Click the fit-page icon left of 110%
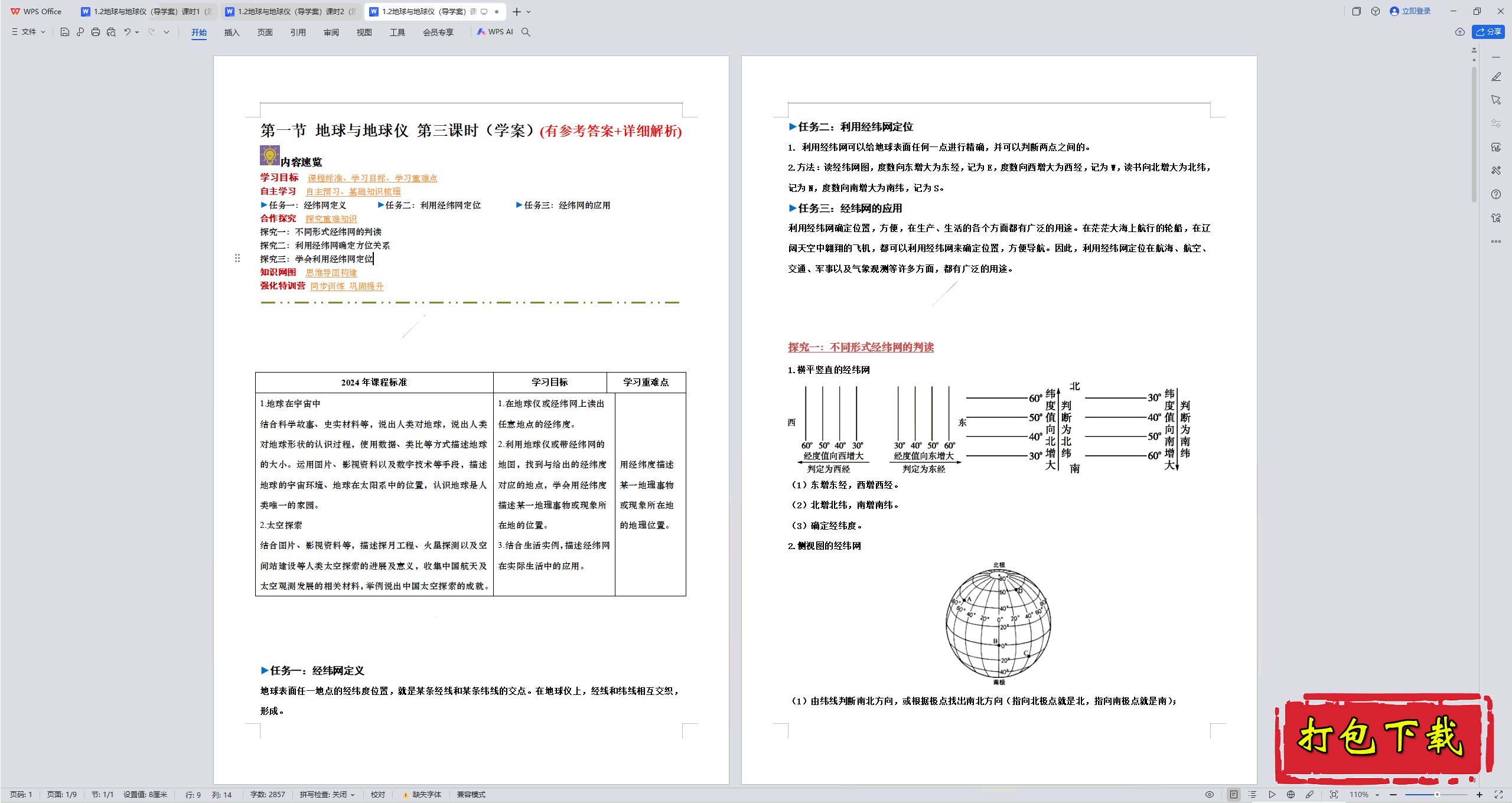Viewport: 1512px width, 803px height. tap(1334, 795)
